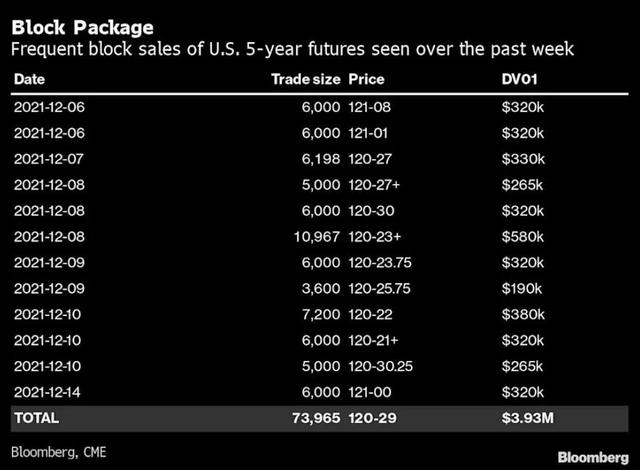Click the "Bloomberg, CME" source credit

coord(60,451)
